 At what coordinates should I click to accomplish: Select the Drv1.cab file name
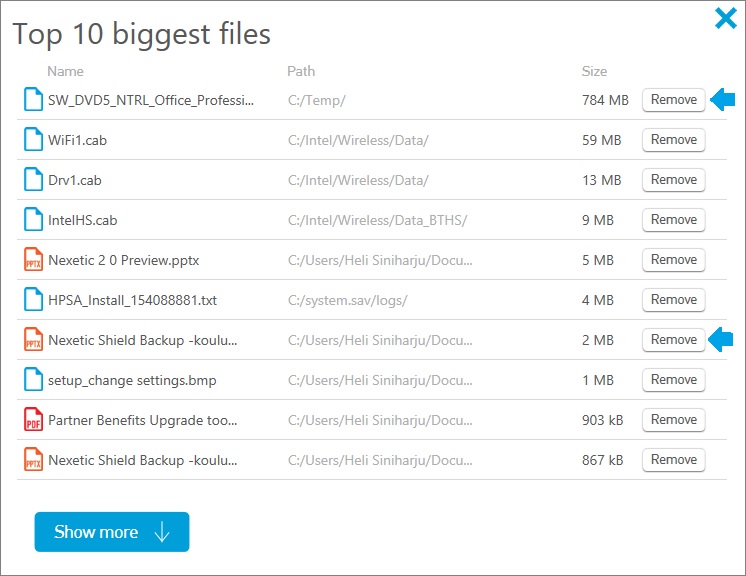point(75,180)
